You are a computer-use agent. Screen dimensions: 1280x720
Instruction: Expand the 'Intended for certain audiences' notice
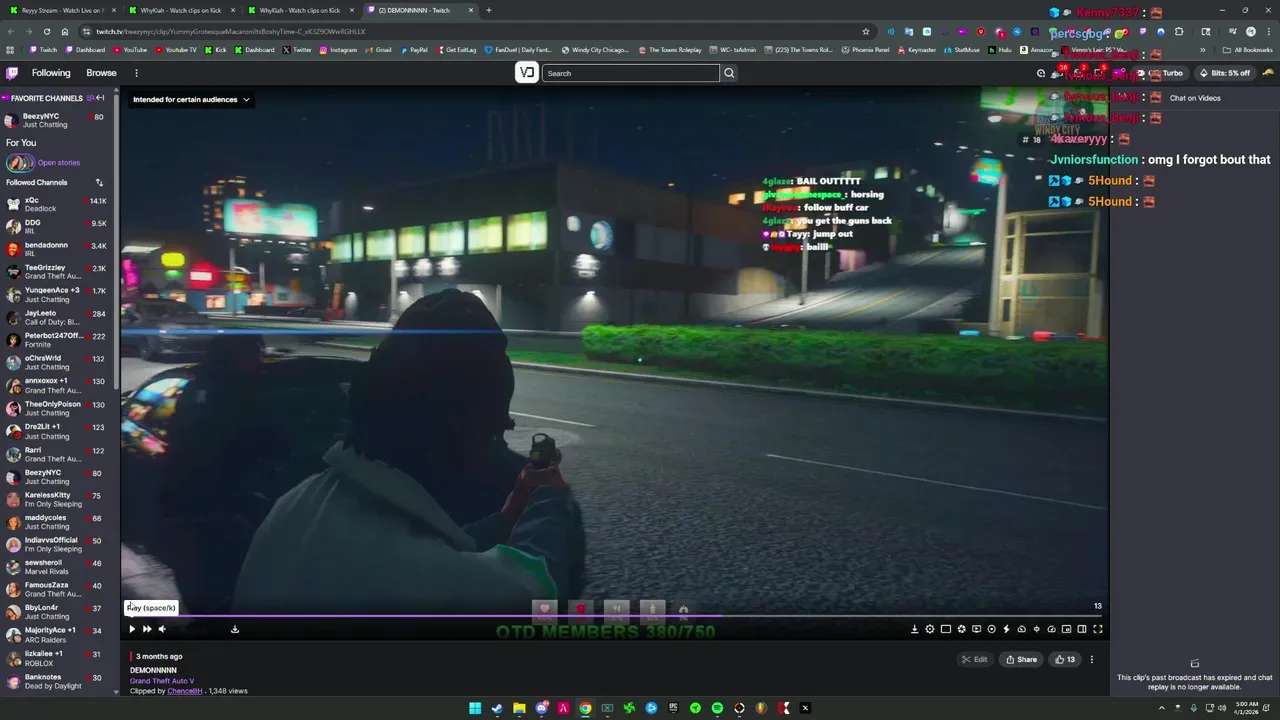191,99
